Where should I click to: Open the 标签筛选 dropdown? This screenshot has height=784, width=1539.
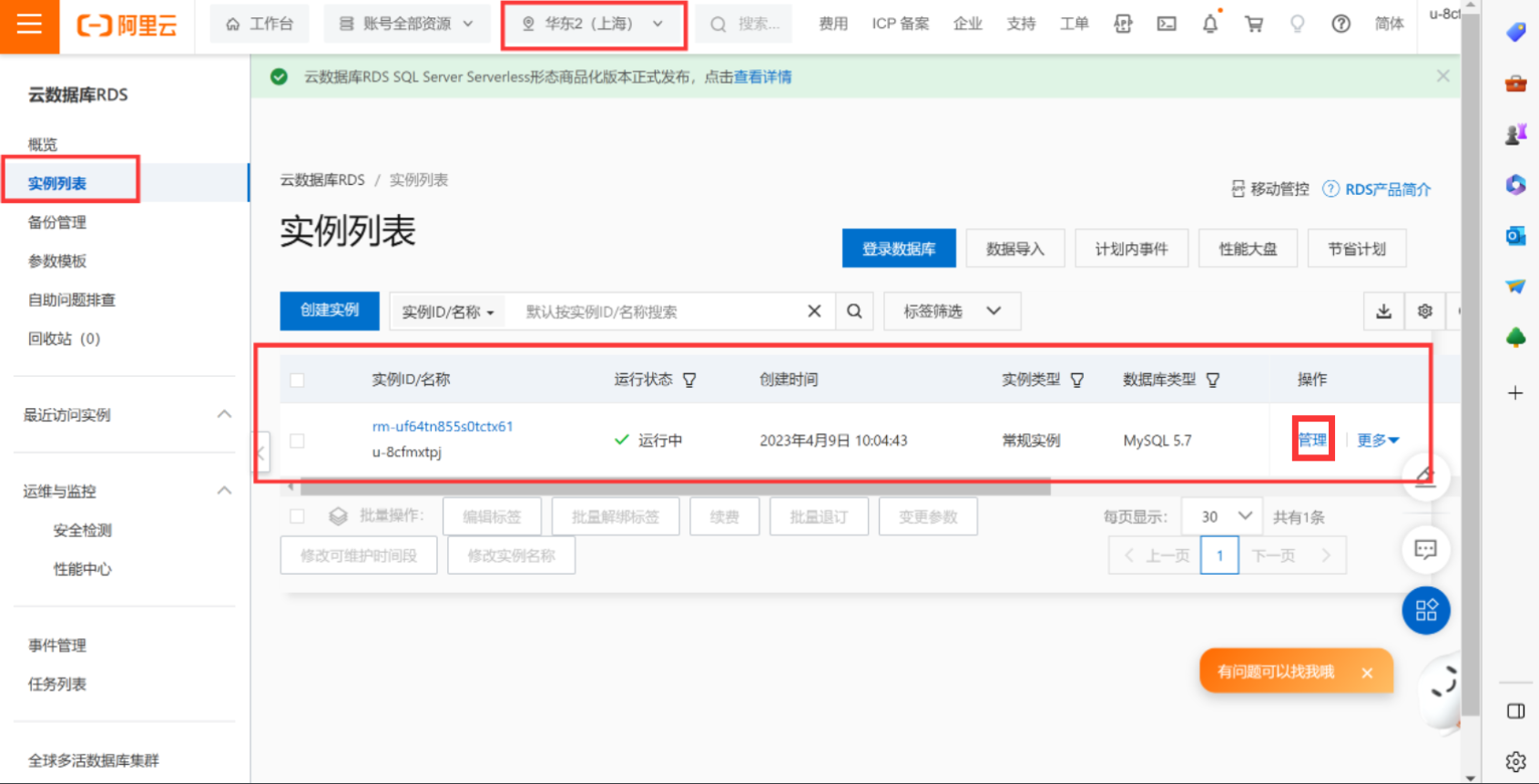952,311
